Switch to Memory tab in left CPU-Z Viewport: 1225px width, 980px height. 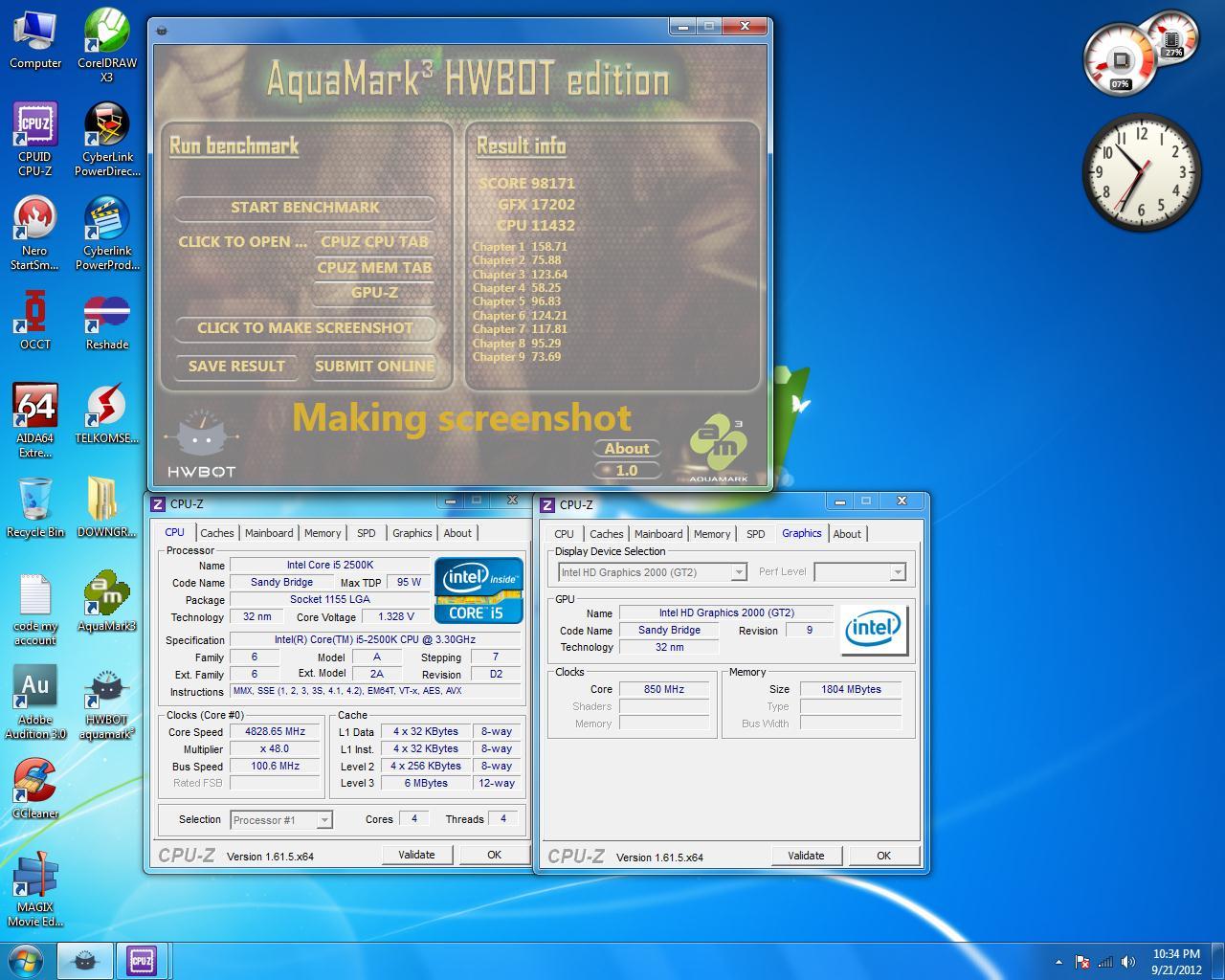click(x=323, y=533)
